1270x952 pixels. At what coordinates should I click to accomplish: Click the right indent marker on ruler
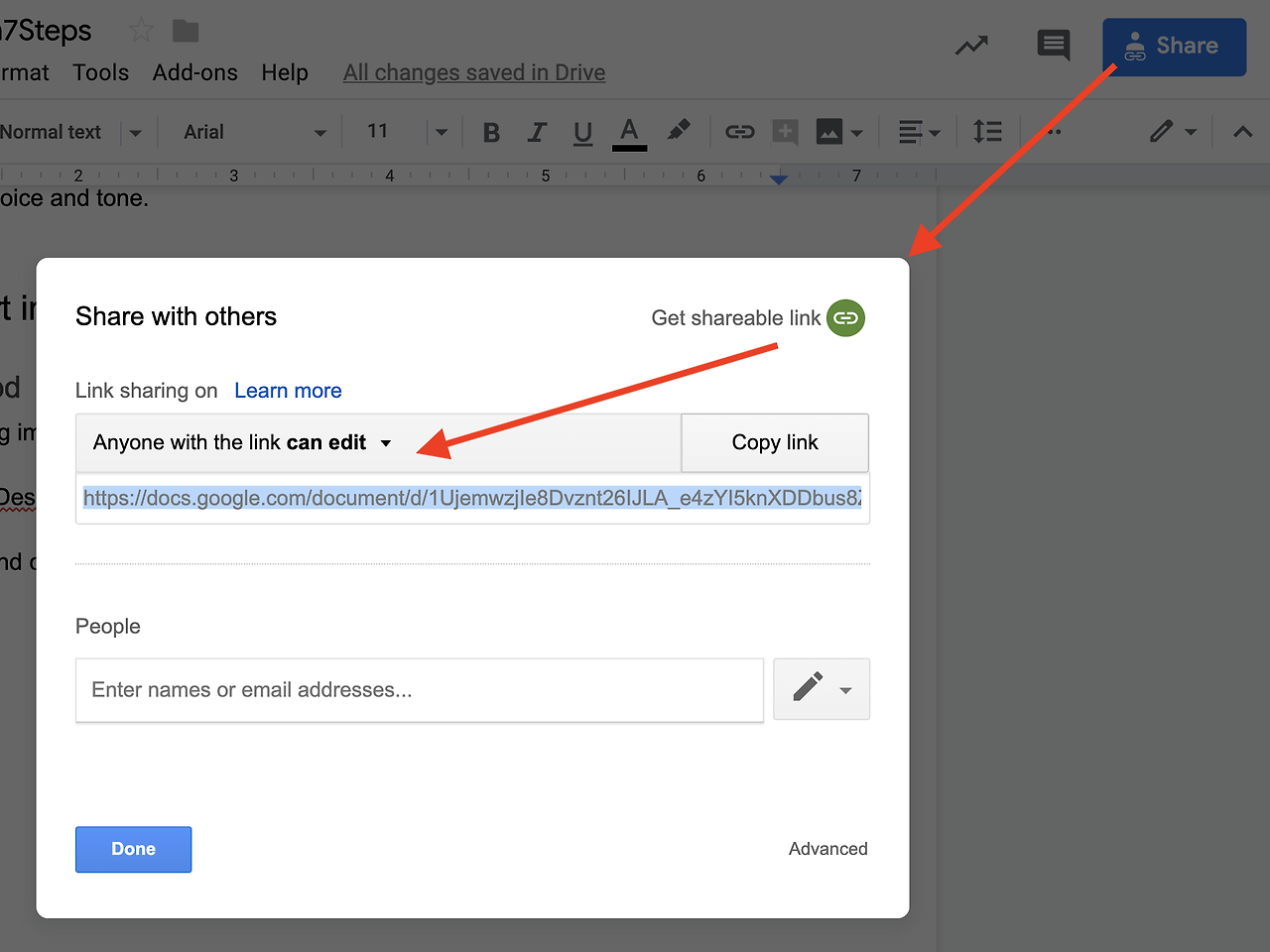coord(779,179)
